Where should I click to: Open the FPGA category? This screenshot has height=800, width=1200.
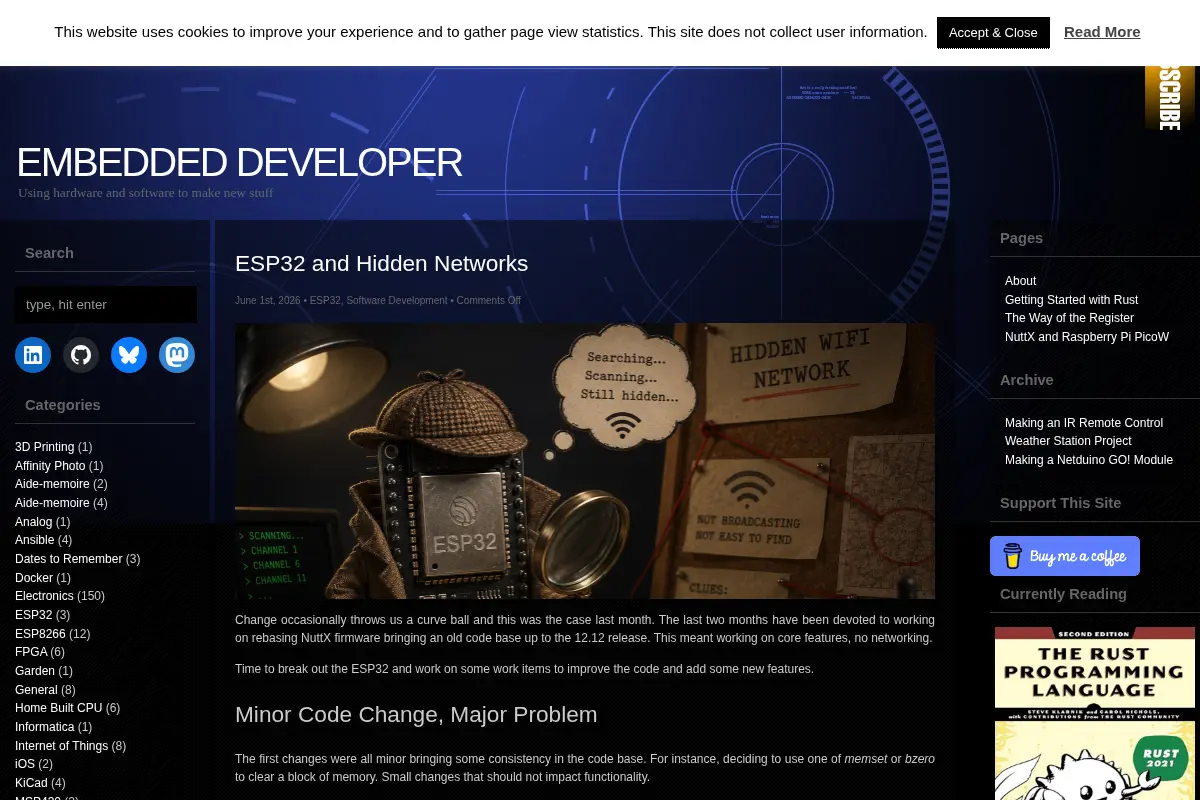click(31, 652)
